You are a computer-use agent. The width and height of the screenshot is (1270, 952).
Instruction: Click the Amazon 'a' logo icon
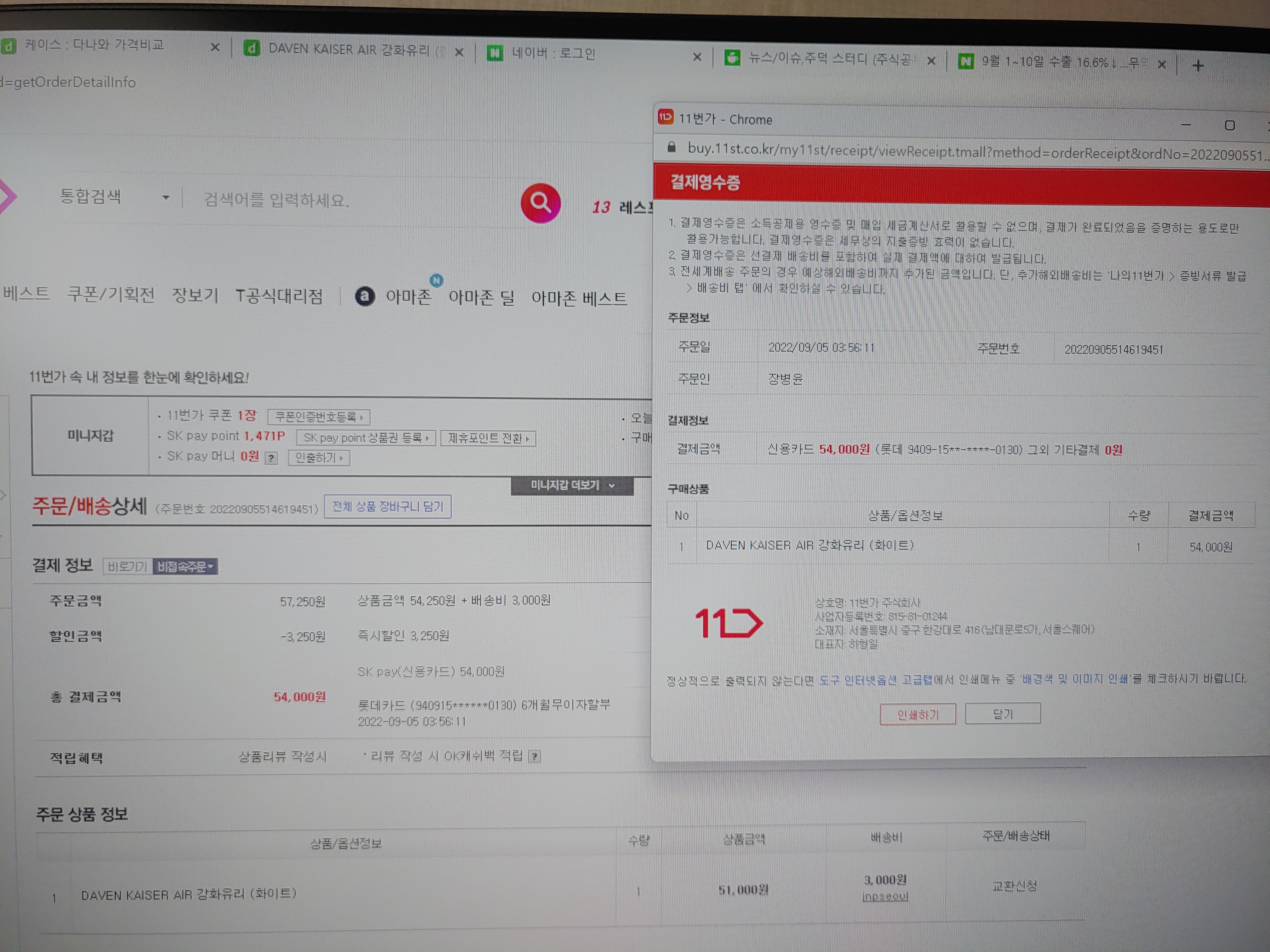click(364, 297)
